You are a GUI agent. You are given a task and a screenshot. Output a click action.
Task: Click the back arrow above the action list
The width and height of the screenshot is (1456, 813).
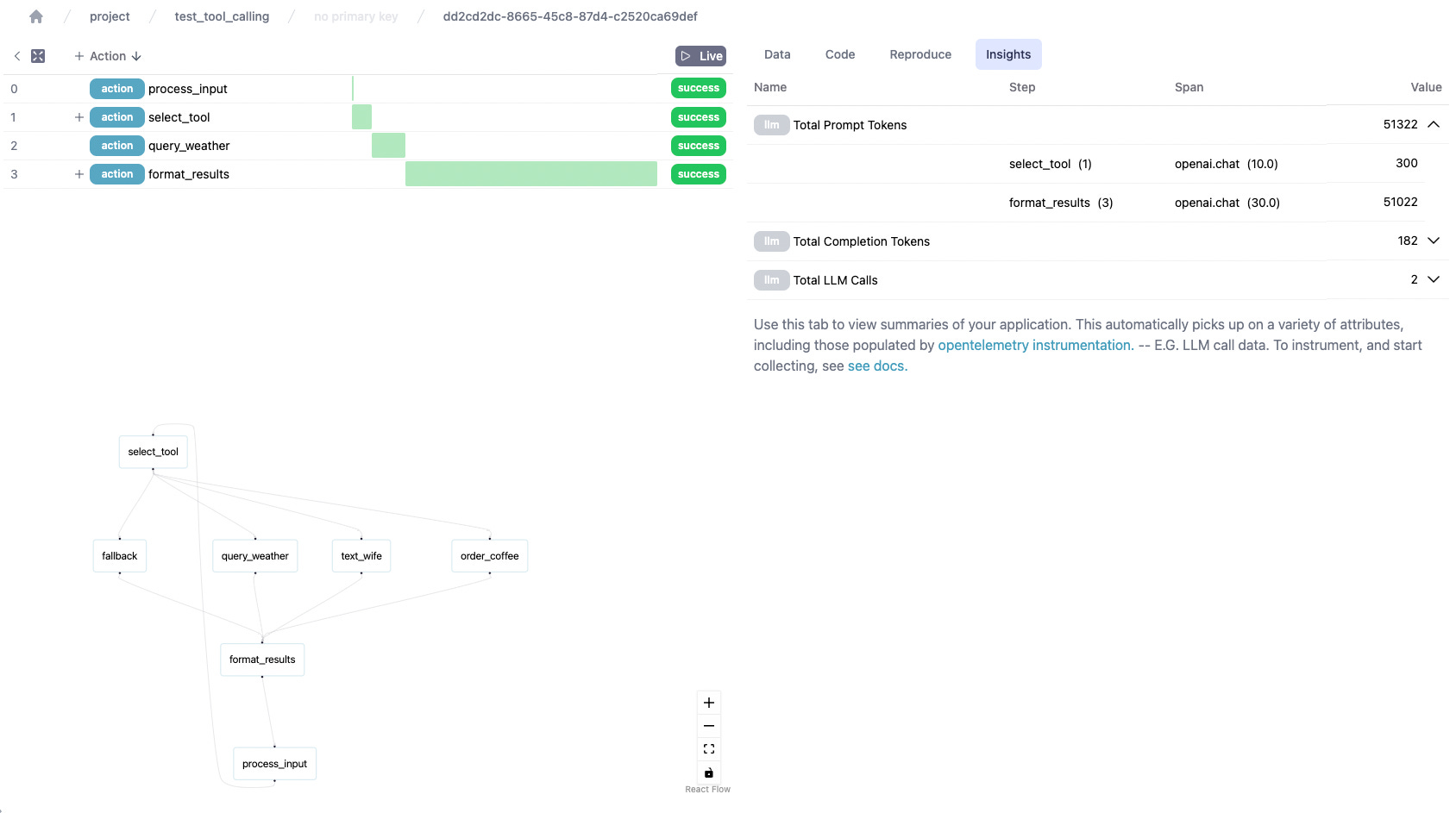[16, 55]
